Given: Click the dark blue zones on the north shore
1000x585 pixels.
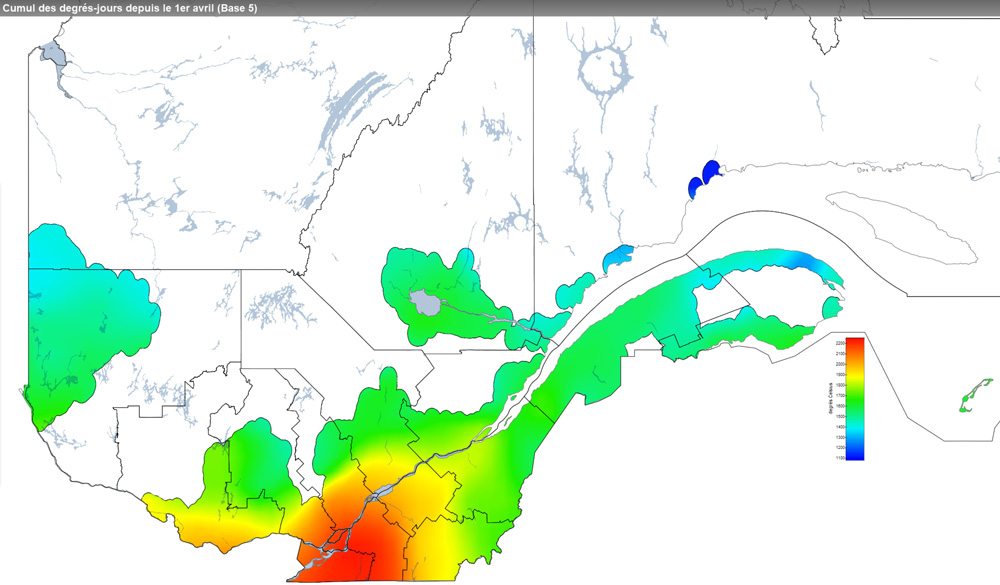Looking at the screenshot, I should point(705,176).
